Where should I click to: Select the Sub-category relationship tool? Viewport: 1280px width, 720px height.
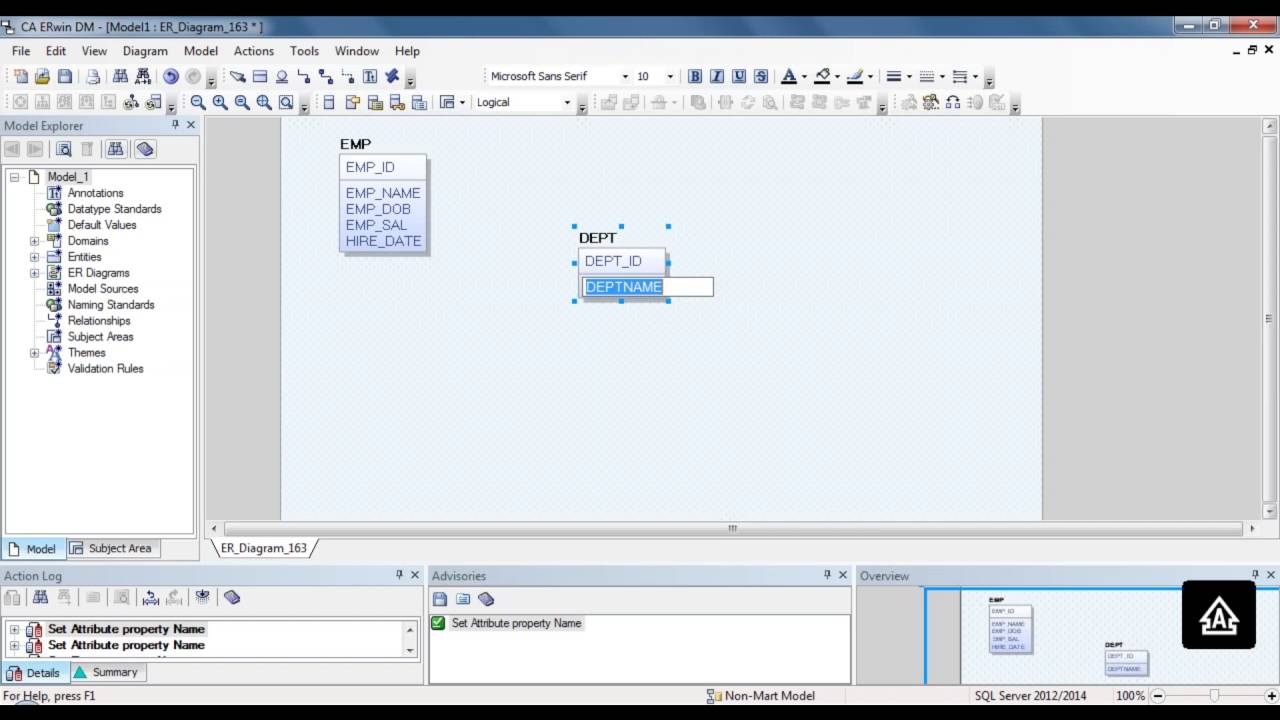(282, 76)
